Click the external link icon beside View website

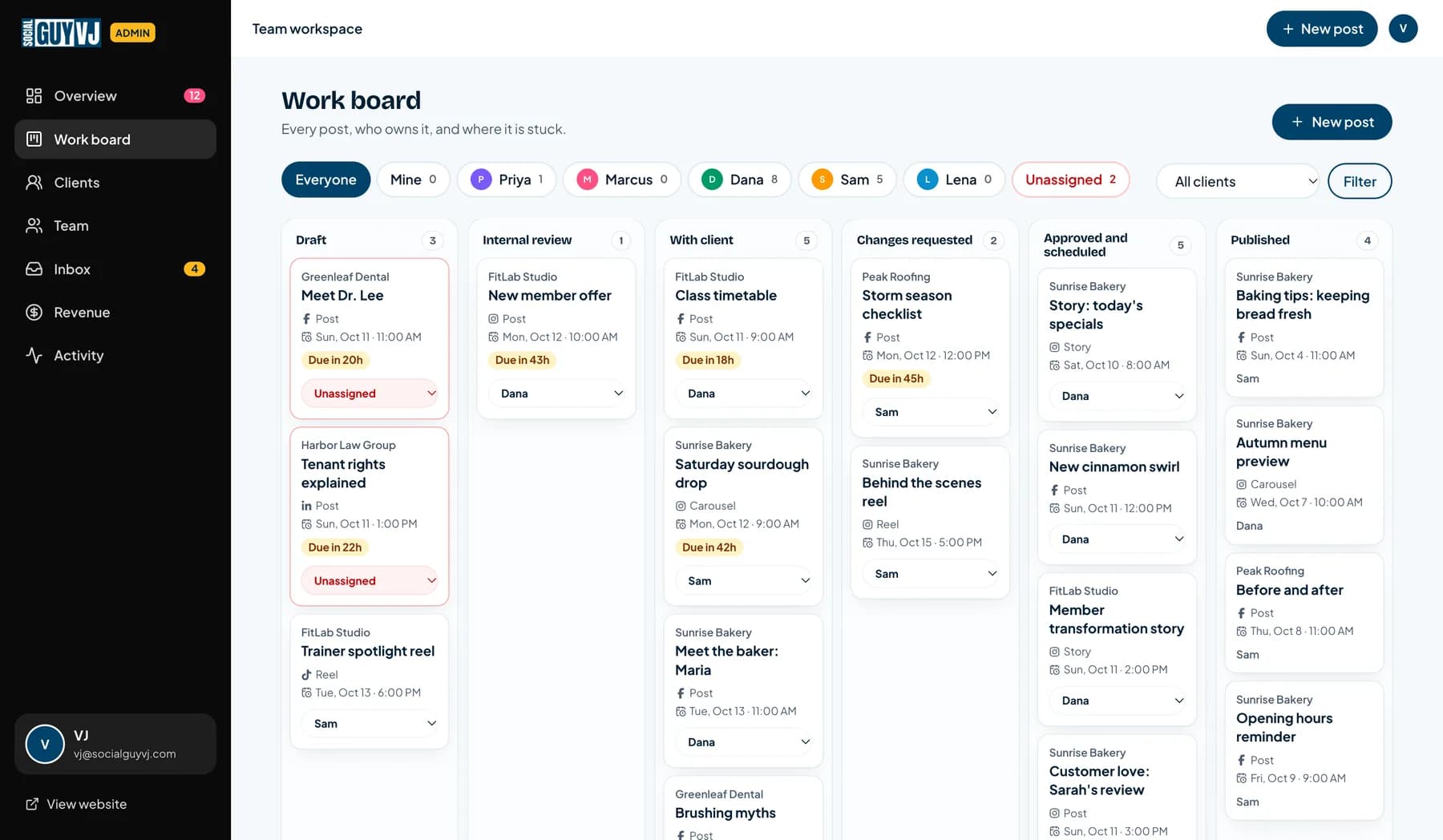point(32,804)
